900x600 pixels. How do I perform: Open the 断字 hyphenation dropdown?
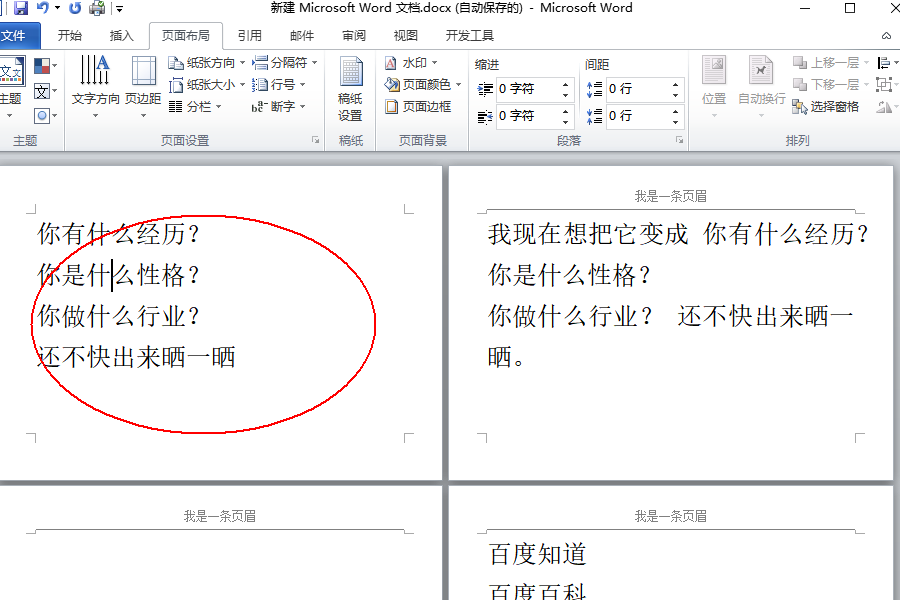tap(278, 107)
